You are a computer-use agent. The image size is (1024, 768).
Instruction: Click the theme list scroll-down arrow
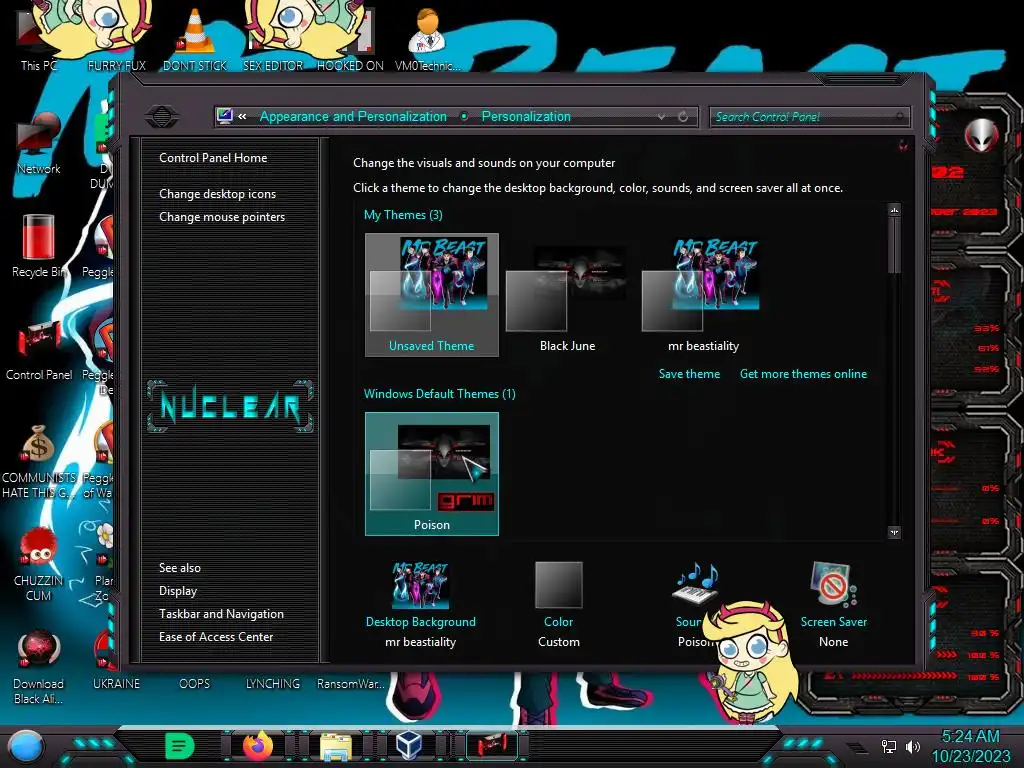(894, 532)
